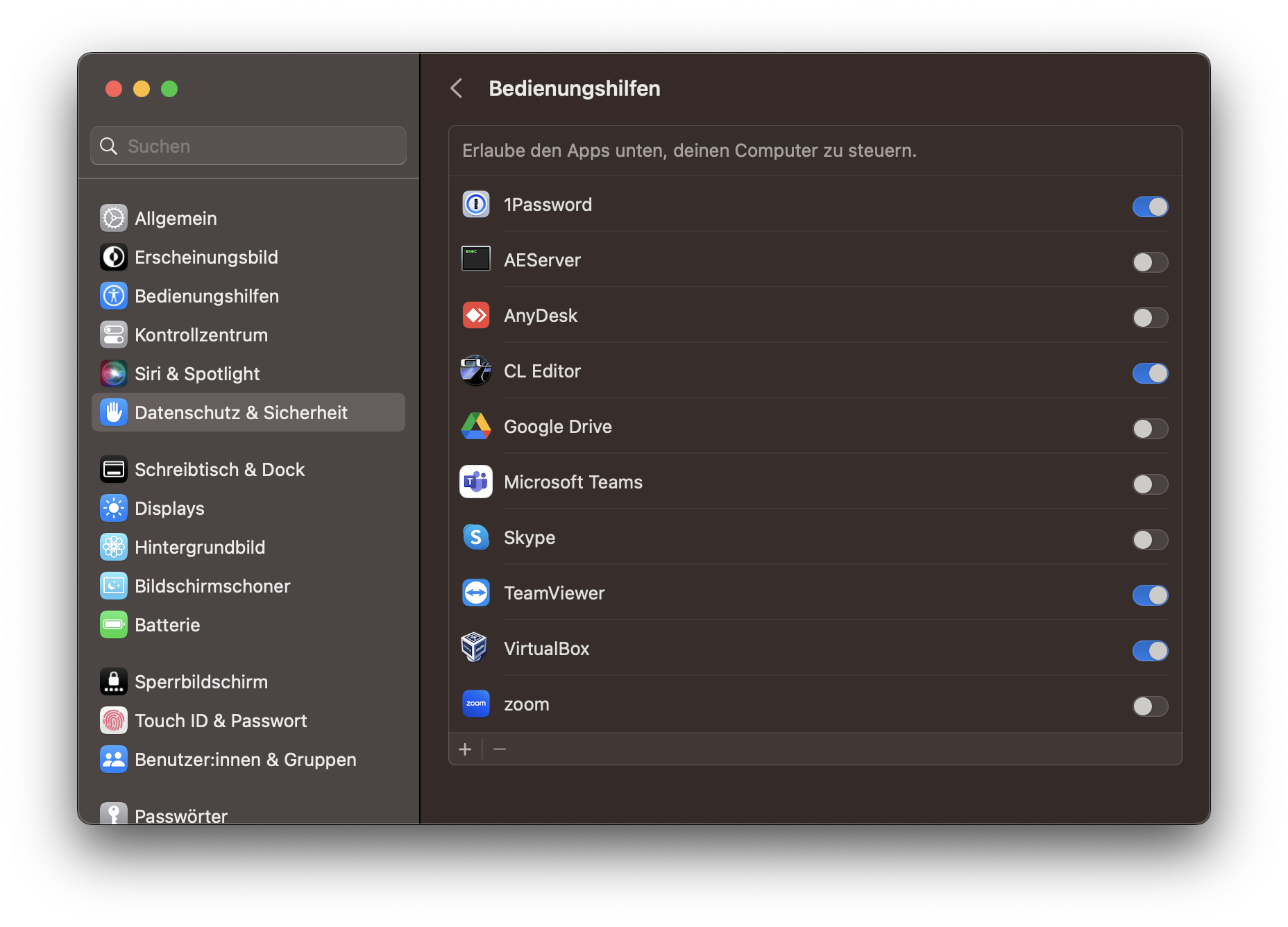Click the Hintergrundbild flower icon
The image size is (1288, 927).
coord(114,547)
